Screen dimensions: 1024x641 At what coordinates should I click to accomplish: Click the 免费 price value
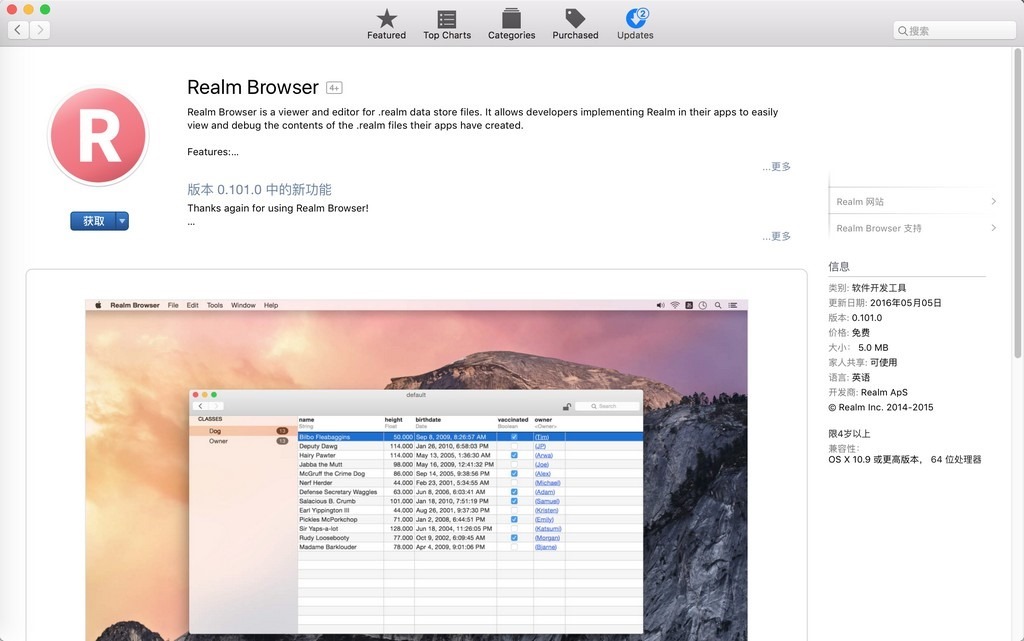[x=861, y=333]
